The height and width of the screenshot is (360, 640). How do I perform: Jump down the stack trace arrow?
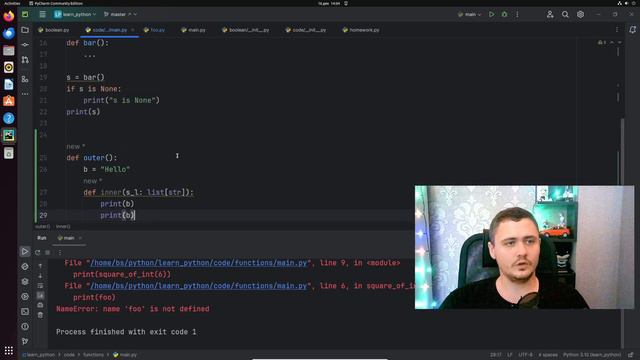click(40, 276)
